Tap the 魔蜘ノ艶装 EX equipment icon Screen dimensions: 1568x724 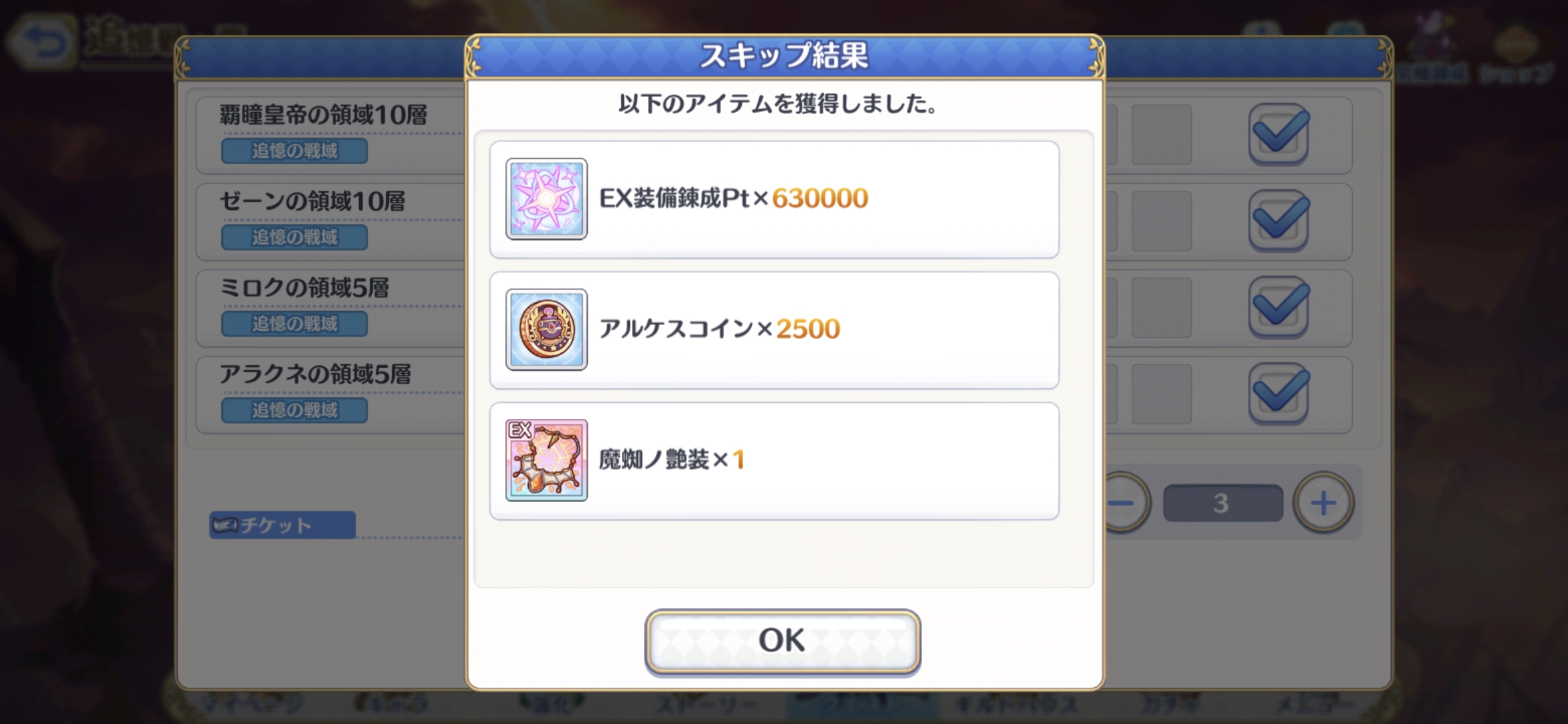point(546,460)
